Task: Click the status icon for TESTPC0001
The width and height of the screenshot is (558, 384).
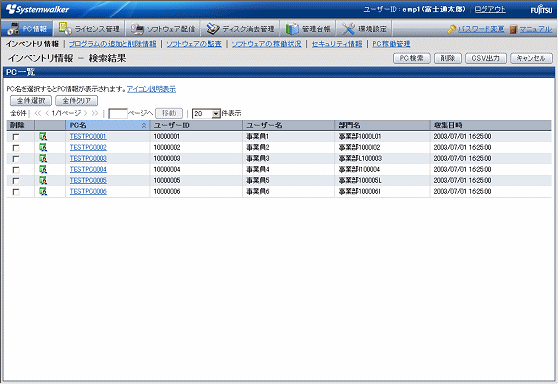Action: click(43, 136)
